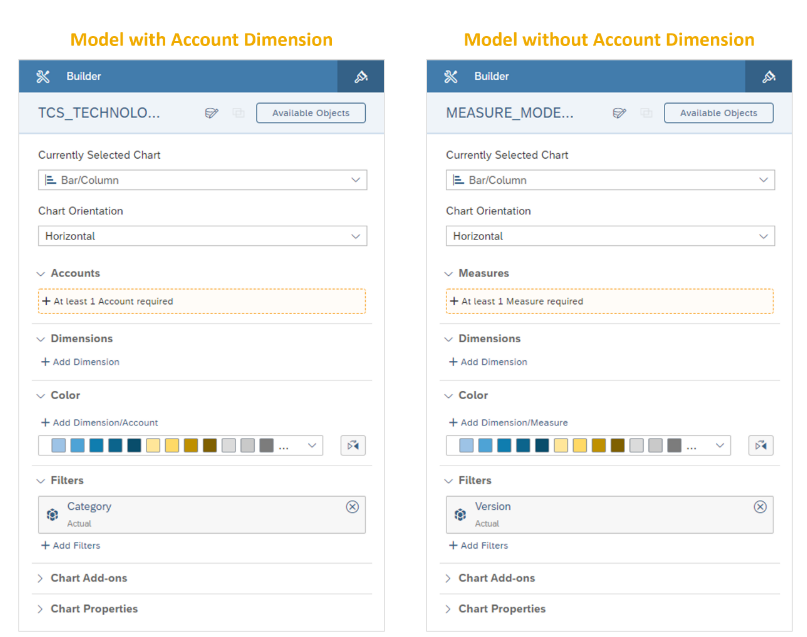Pick dark gray swatch in right palette
Viewport: 807px width, 637px height.
point(674,446)
